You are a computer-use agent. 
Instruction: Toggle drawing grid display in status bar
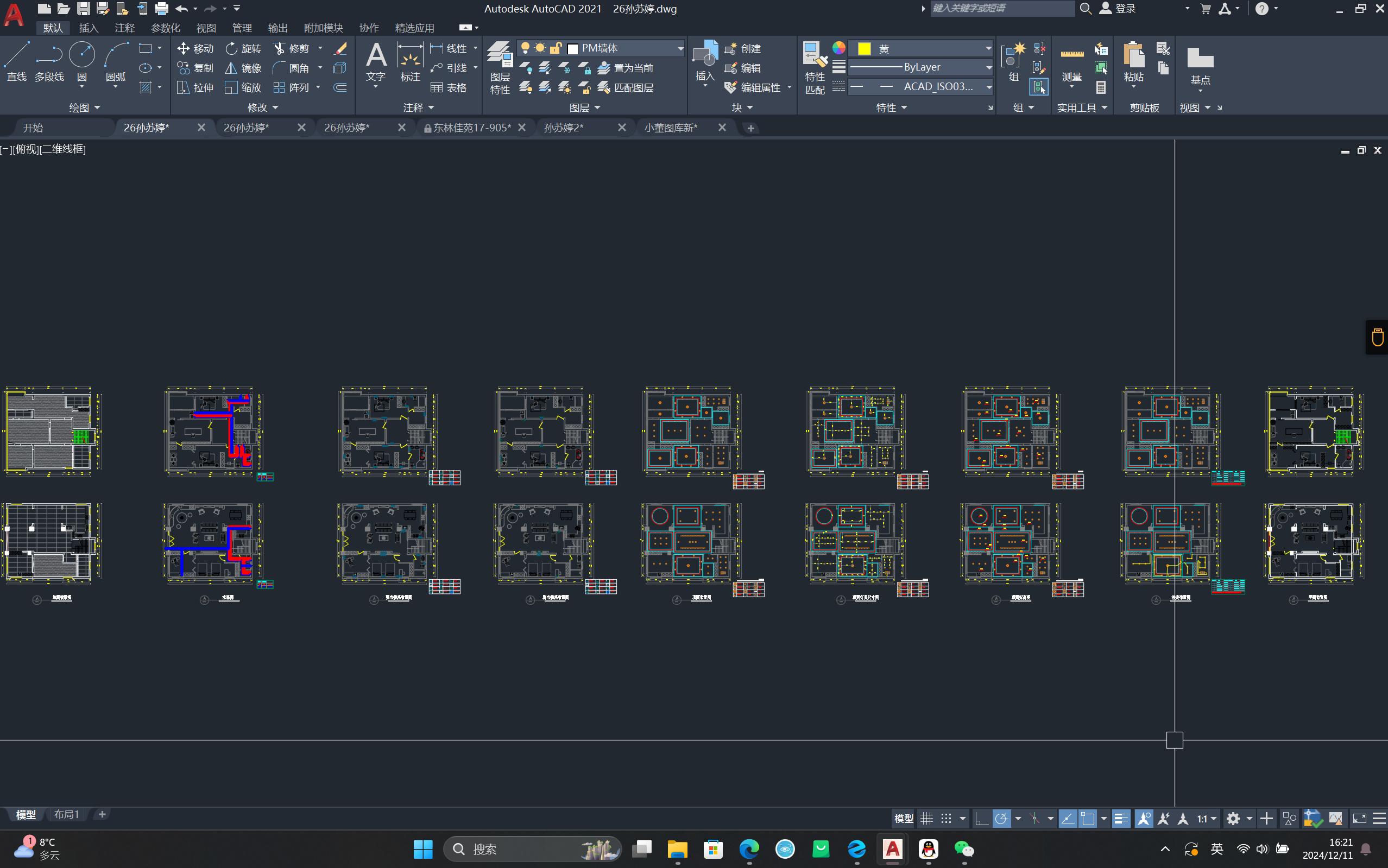[926, 819]
